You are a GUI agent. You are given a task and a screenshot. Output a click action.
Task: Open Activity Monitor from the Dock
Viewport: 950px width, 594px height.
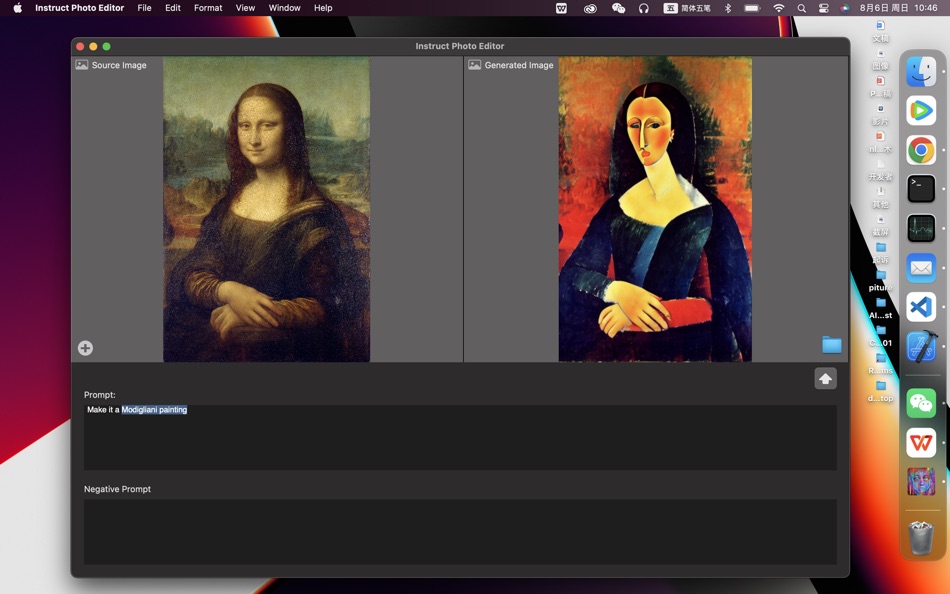pos(921,229)
